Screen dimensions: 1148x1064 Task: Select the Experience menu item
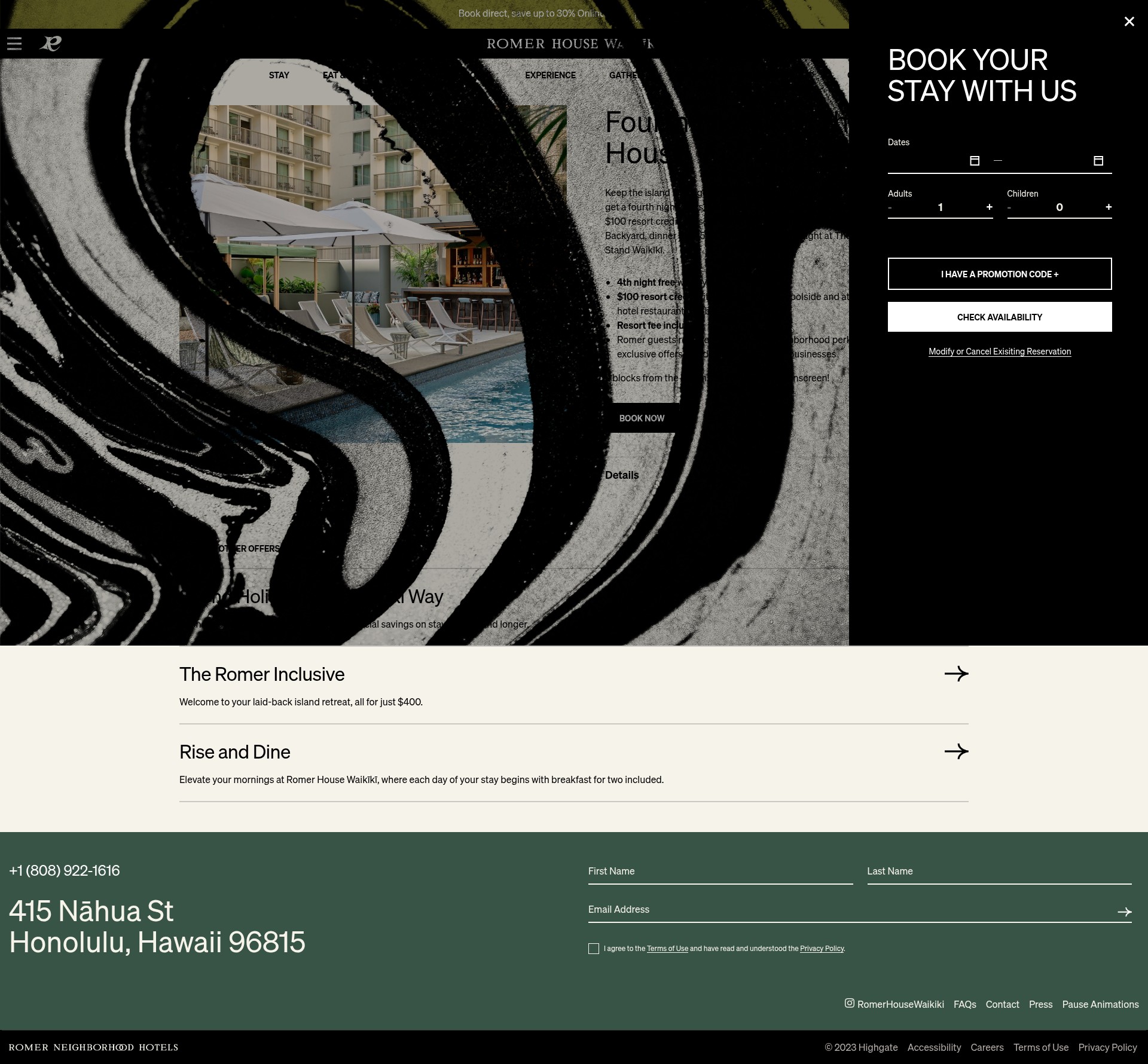coord(550,75)
